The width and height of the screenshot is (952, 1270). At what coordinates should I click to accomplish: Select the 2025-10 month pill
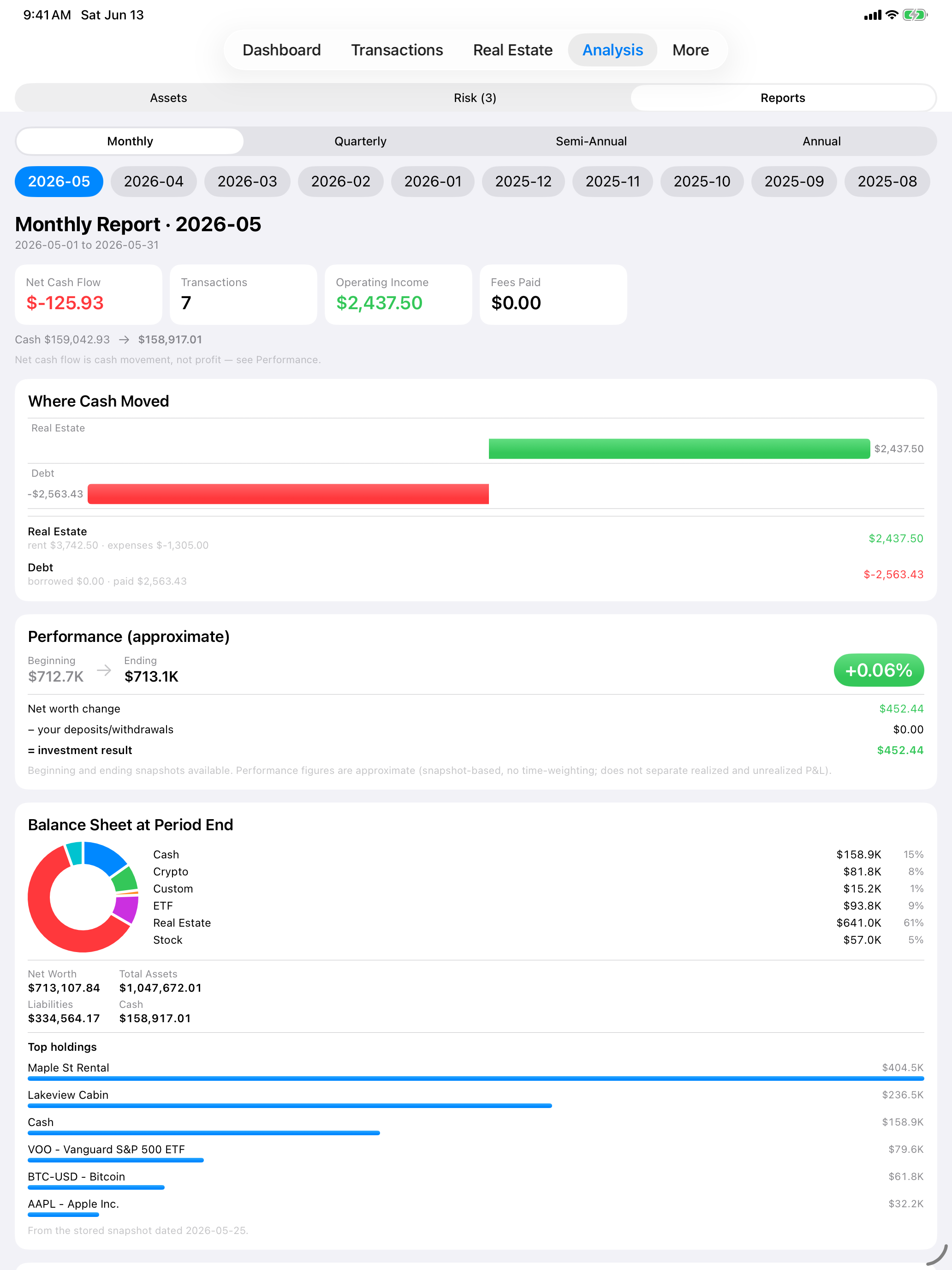[x=702, y=181]
